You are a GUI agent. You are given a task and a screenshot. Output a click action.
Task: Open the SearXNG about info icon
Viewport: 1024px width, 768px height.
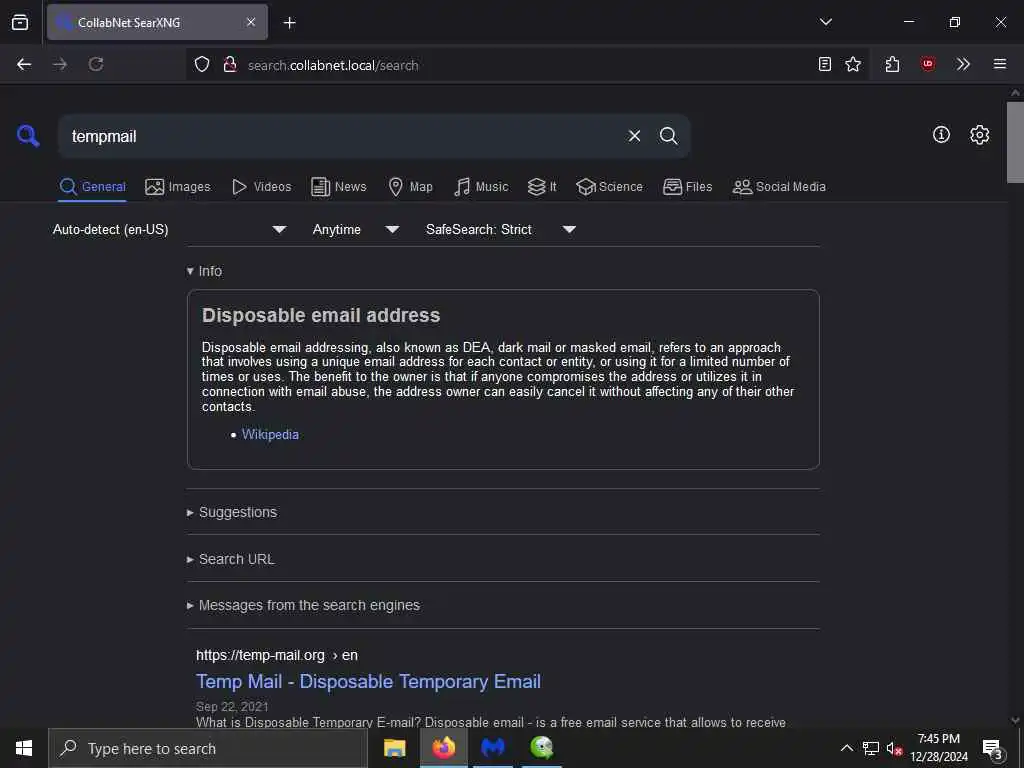tap(941, 135)
